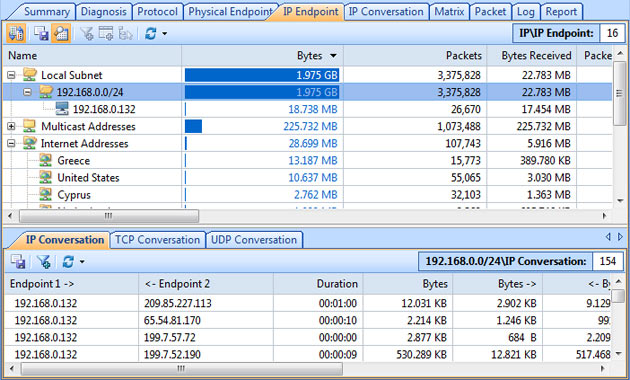The image size is (630, 380).
Task: Toggle the highlighted details view icon in the top toolbar
Action: pos(61,33)
